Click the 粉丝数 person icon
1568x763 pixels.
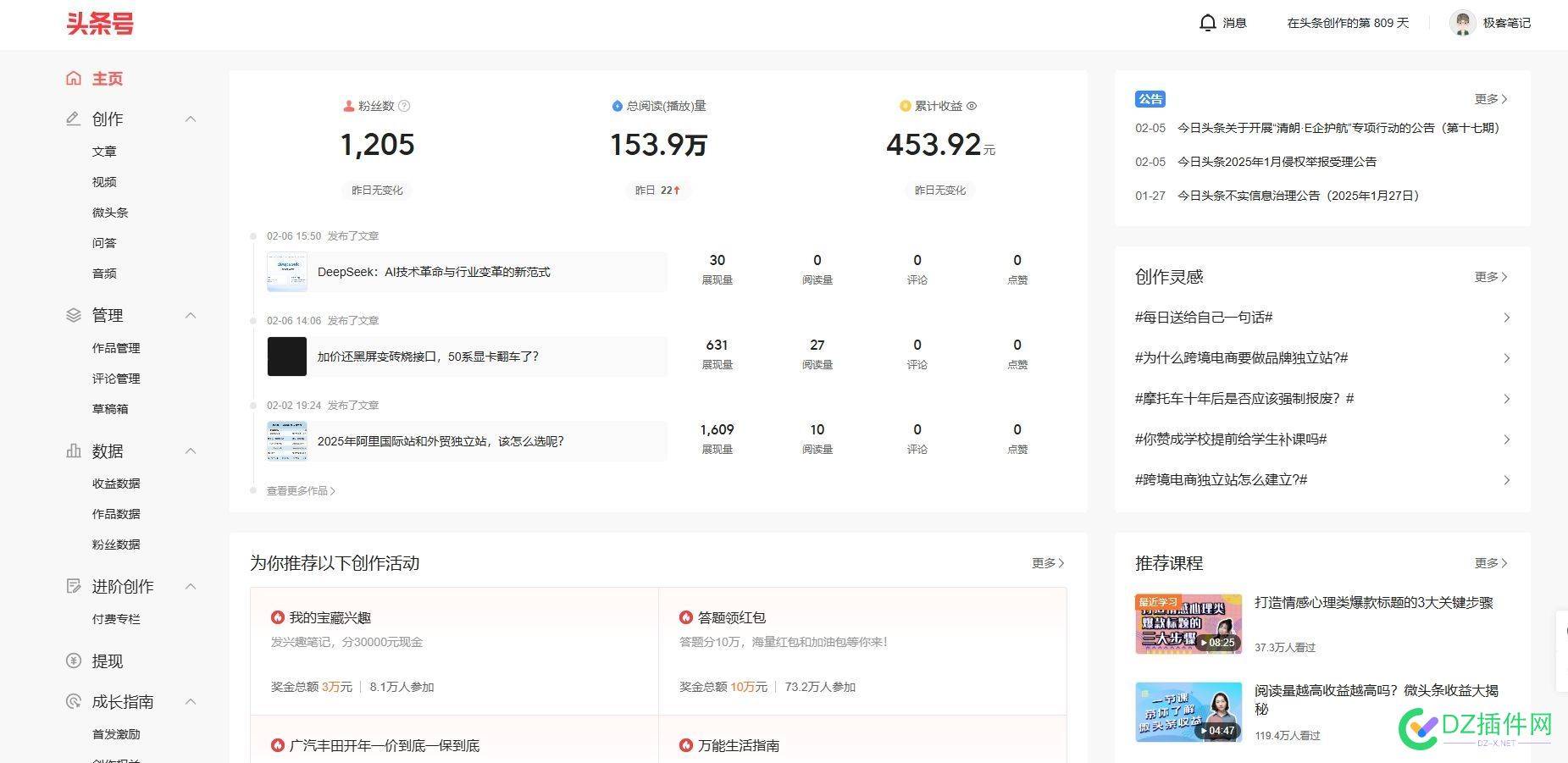348,106
